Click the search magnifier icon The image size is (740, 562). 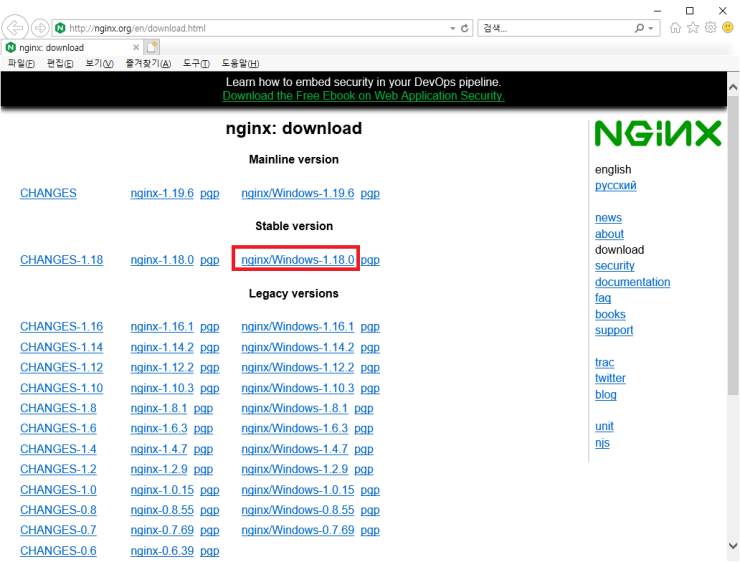(x=640, y=28)
